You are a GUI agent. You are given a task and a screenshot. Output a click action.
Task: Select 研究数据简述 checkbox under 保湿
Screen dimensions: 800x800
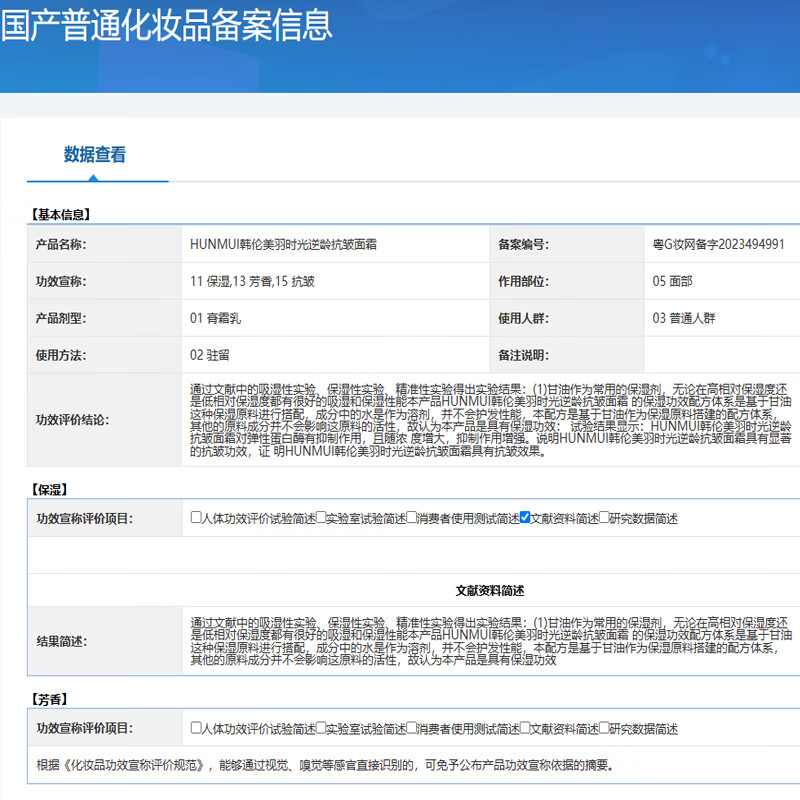coord(604,518)
